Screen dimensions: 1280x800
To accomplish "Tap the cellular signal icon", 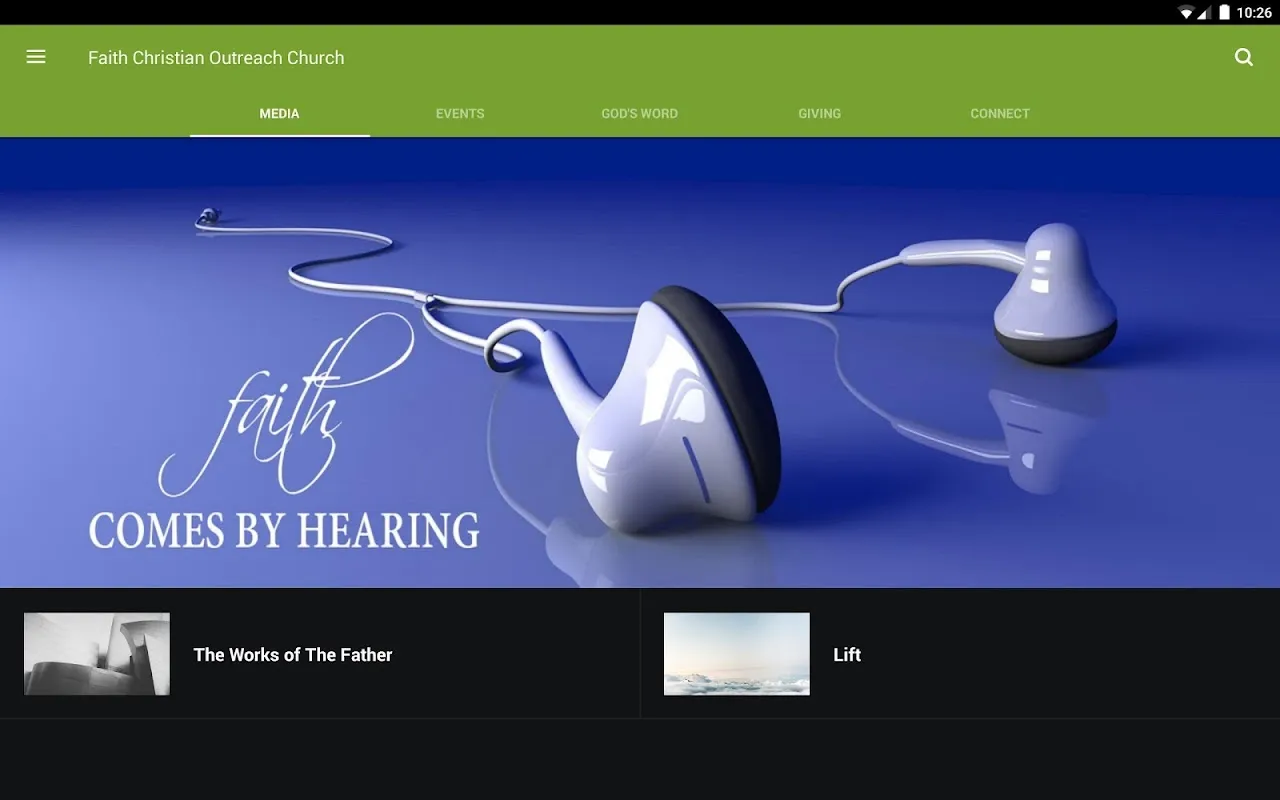I will tap(1204, 12).
